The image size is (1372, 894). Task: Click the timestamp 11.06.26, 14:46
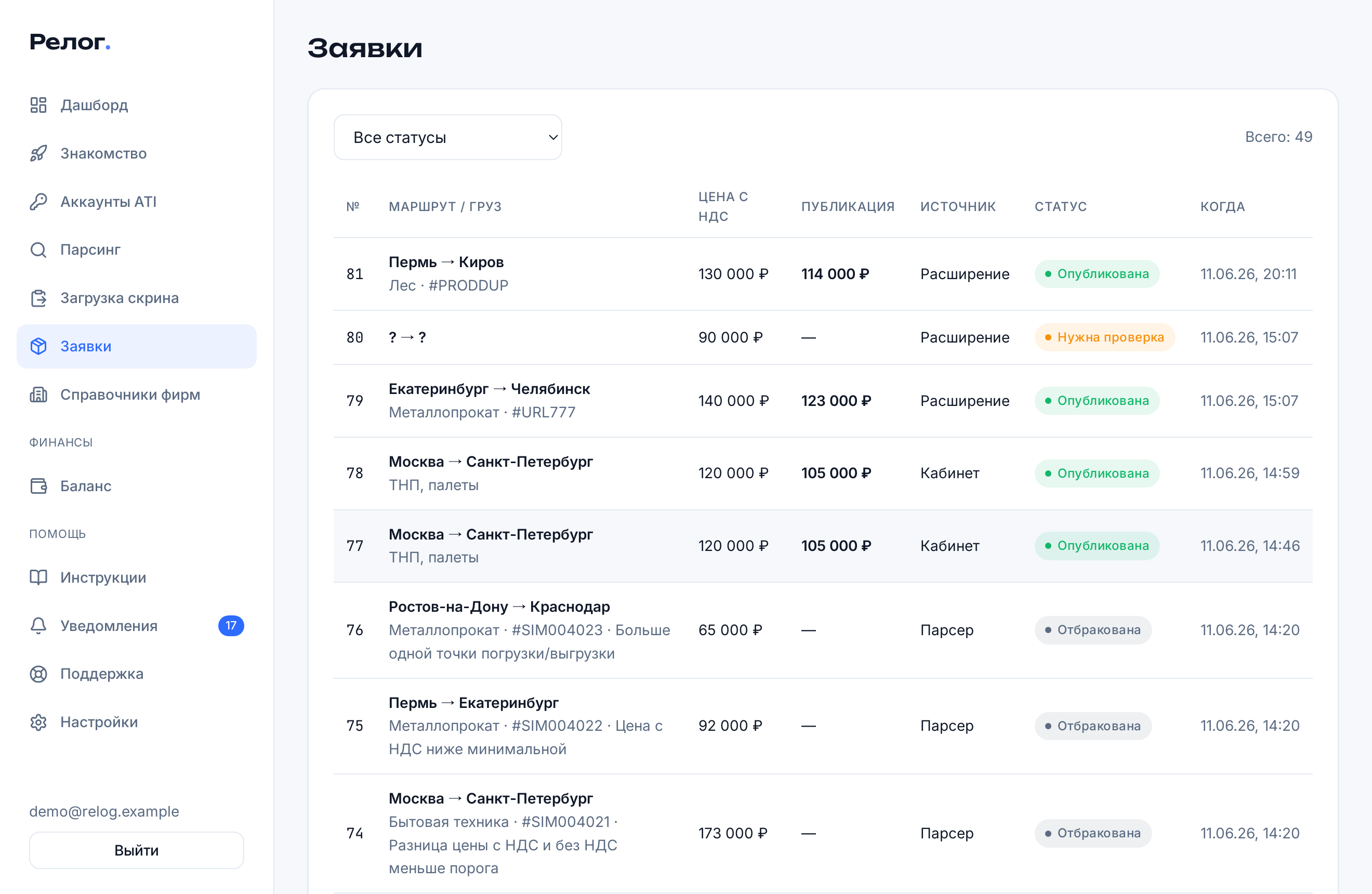[1250, 546]
